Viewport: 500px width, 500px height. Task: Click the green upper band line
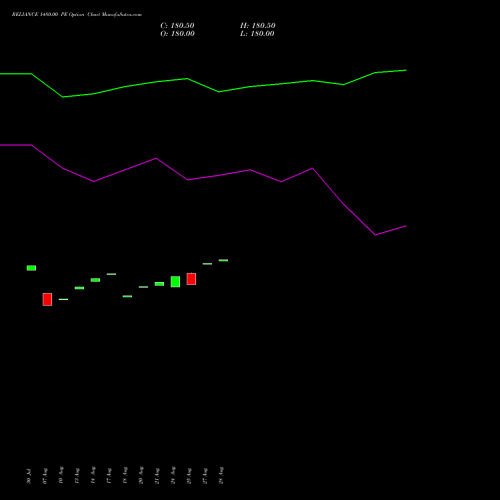pos(203,85)
